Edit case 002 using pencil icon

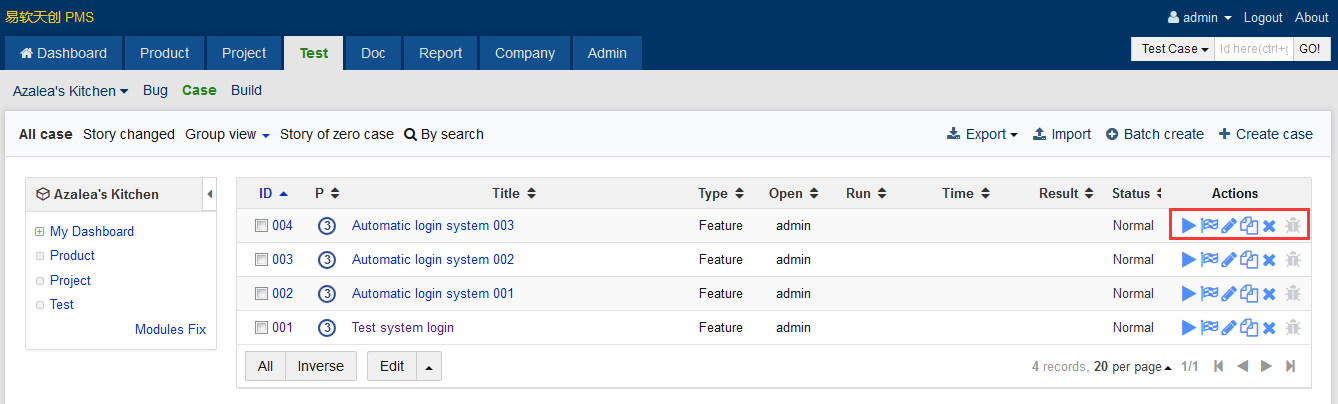point(1229,294)
